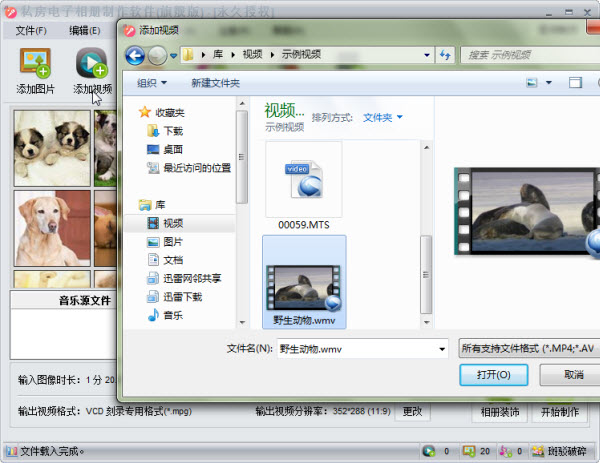
Task: Click the refresh arrows icon beside address bar
Action: pos(445,55)
